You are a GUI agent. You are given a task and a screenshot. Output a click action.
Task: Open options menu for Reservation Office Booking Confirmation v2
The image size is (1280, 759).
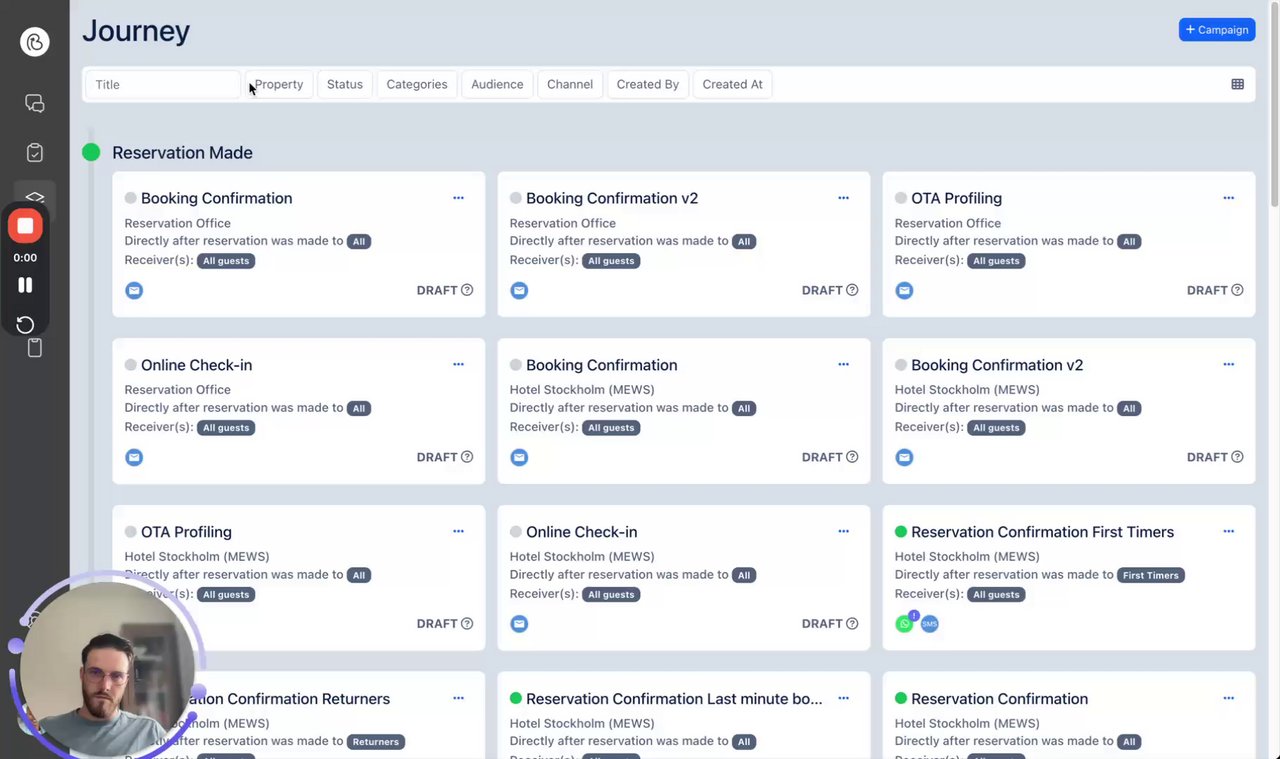tap(843, 198)
